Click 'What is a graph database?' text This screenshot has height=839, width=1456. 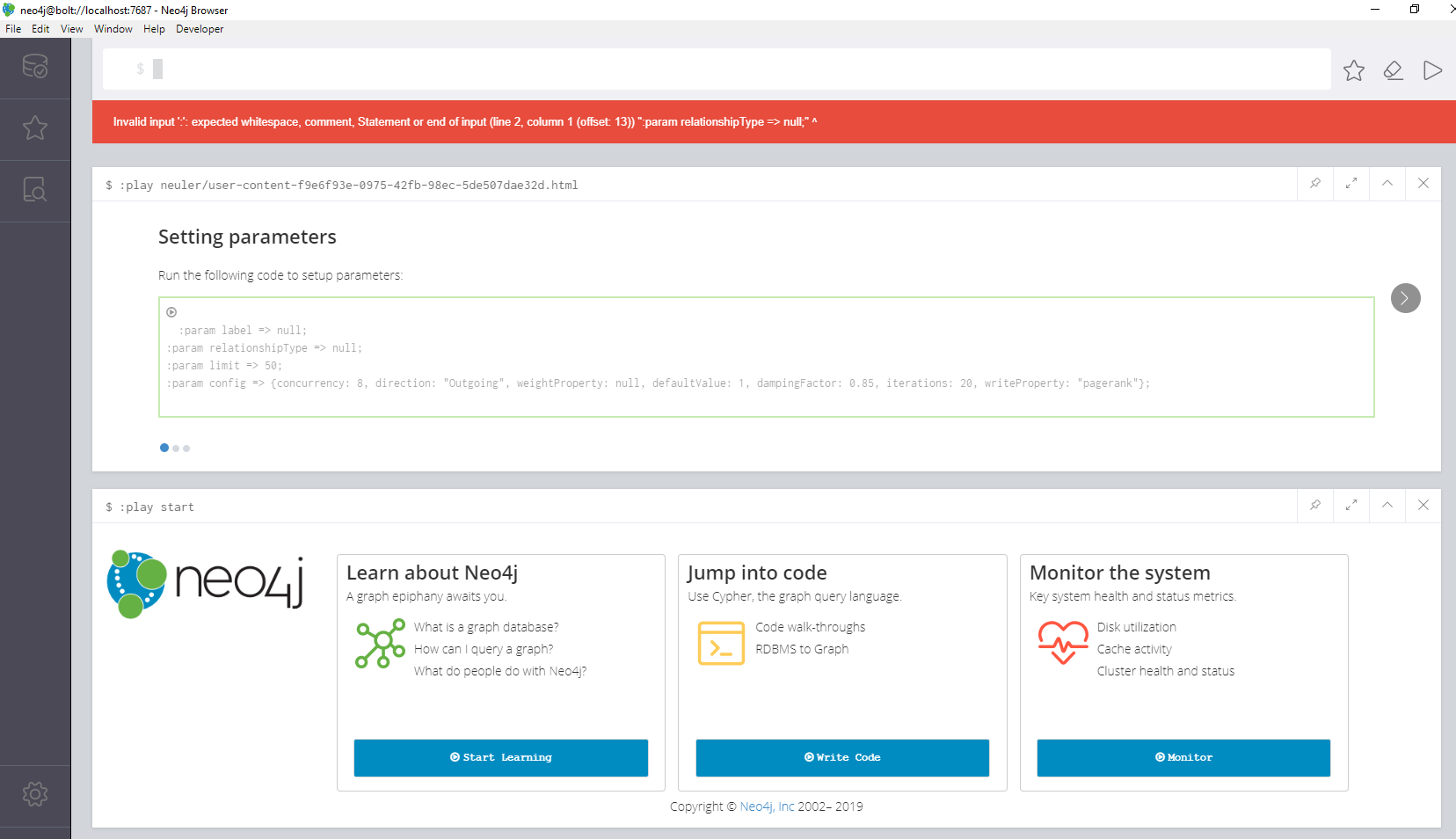click(x=486, y=627)
